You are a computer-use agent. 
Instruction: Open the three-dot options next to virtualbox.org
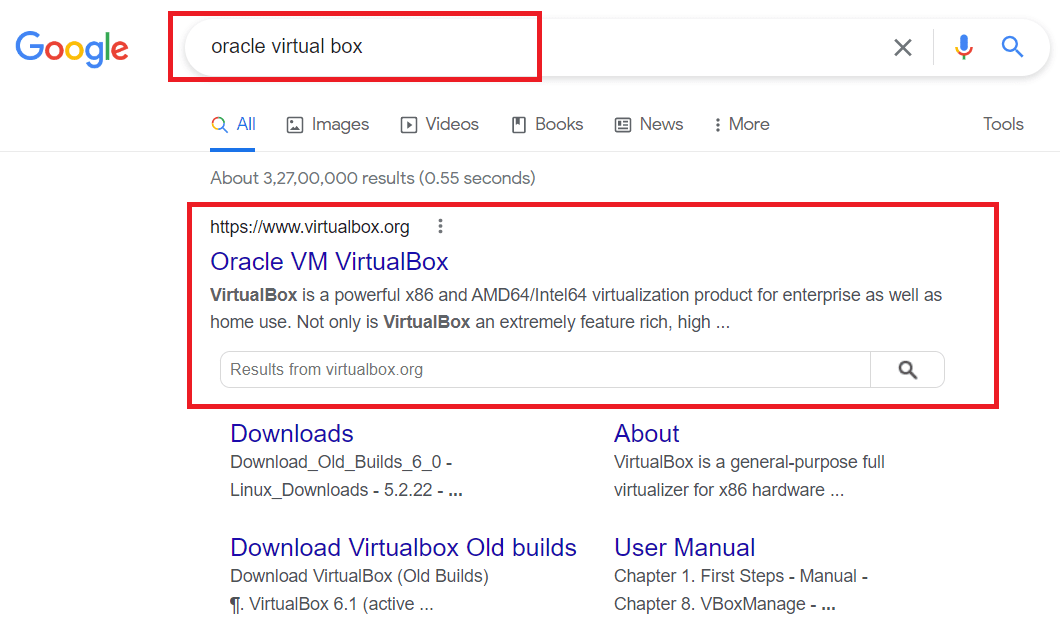click(440, 226)
